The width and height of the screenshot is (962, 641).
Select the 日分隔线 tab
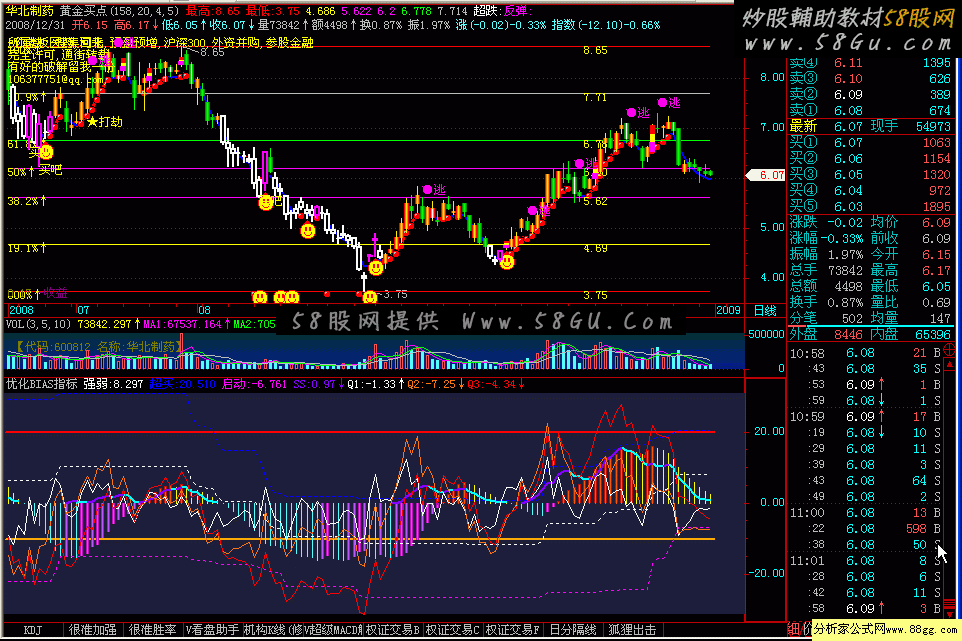pyautogui.click(x=573, y=630)
